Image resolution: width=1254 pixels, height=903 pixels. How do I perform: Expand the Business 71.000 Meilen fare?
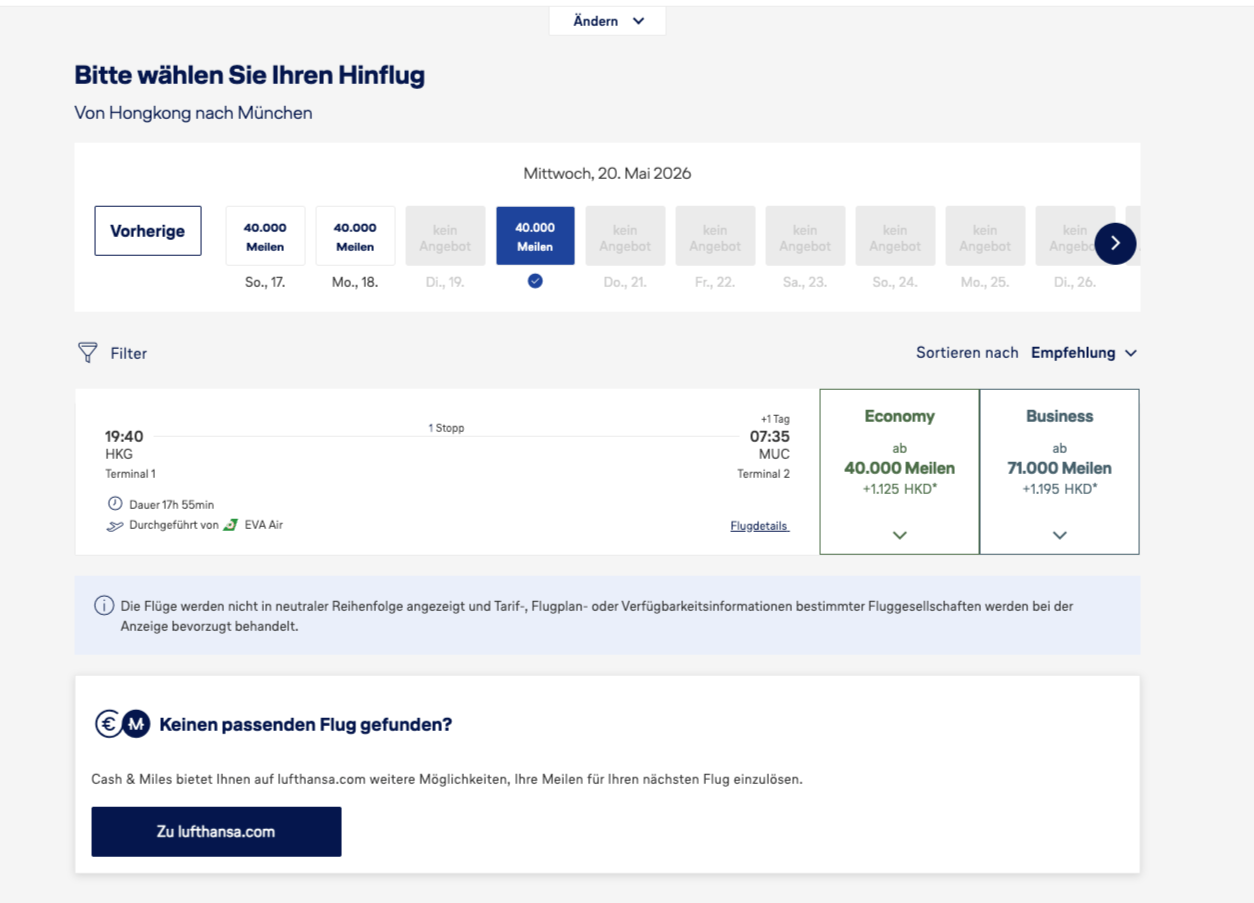[x=1059, y=471]
